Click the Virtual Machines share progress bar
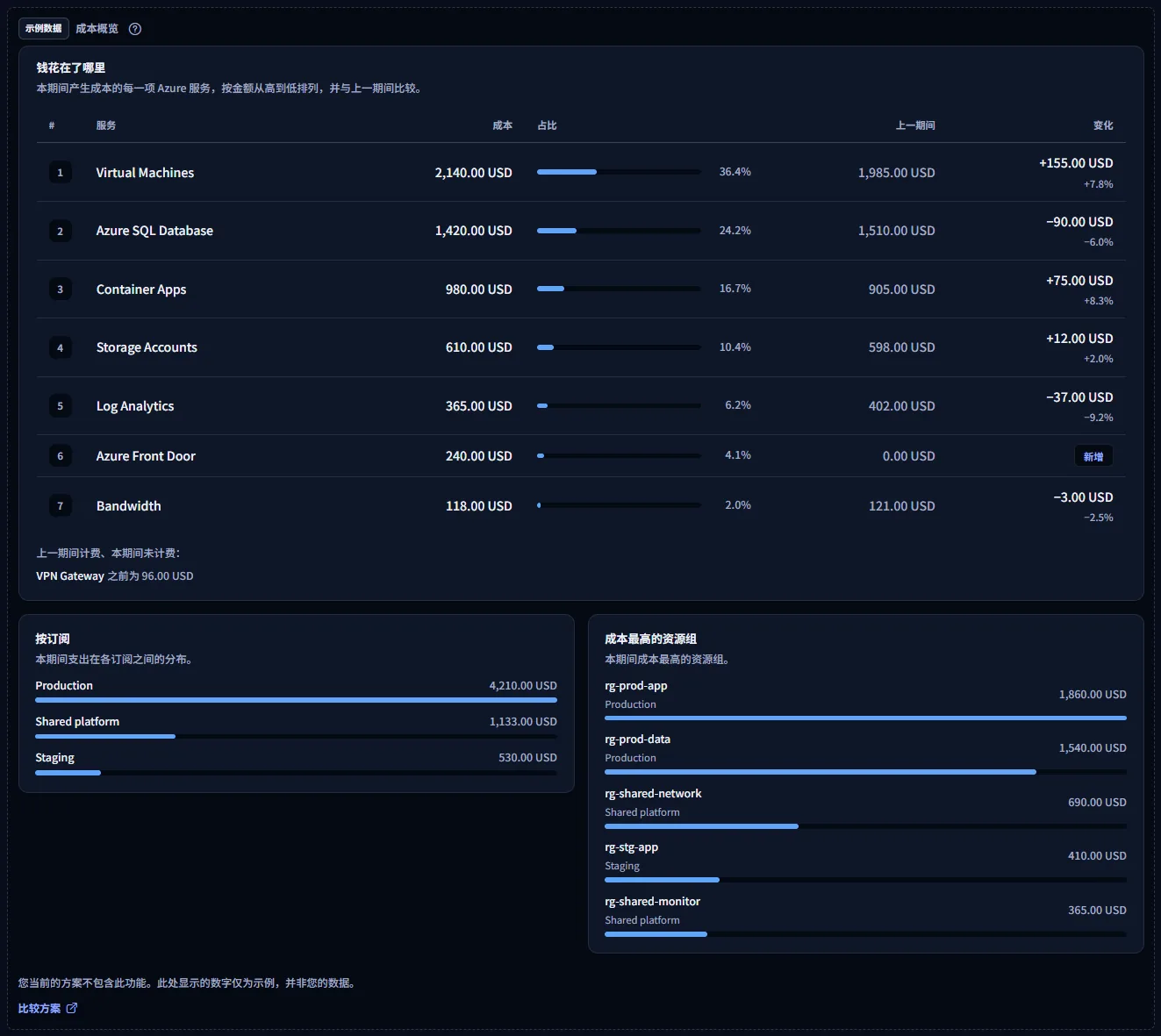This screenshot has height=1036, width=1161. (x=619, y=172)
